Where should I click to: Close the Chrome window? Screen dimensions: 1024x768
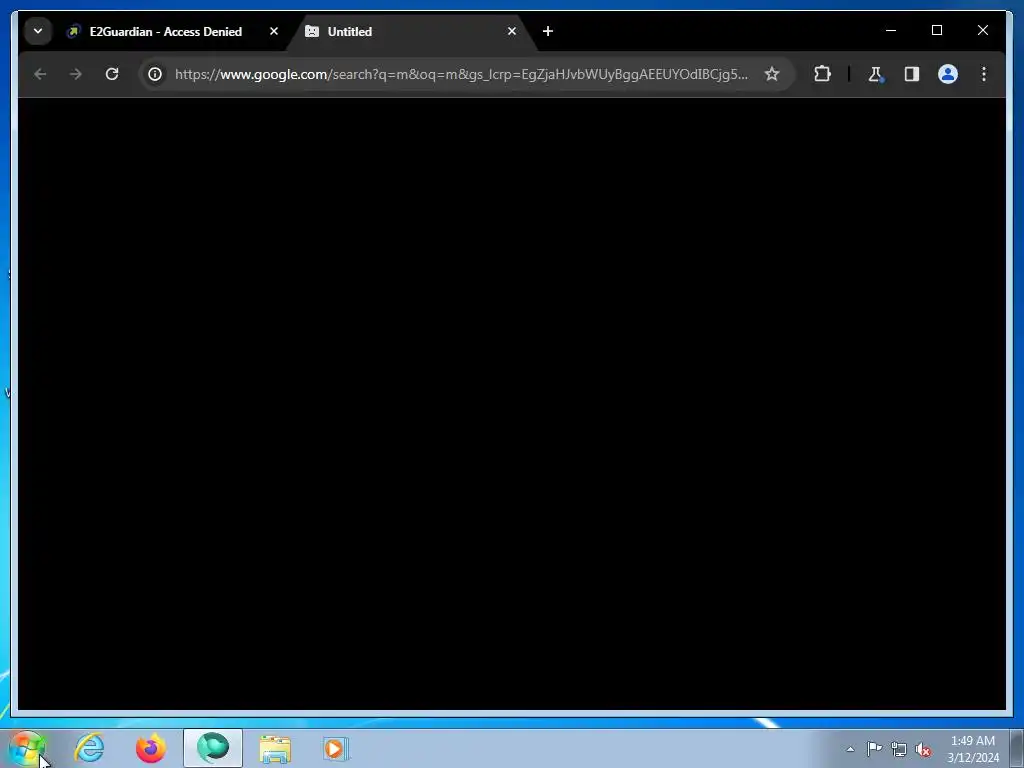point(982,31)
